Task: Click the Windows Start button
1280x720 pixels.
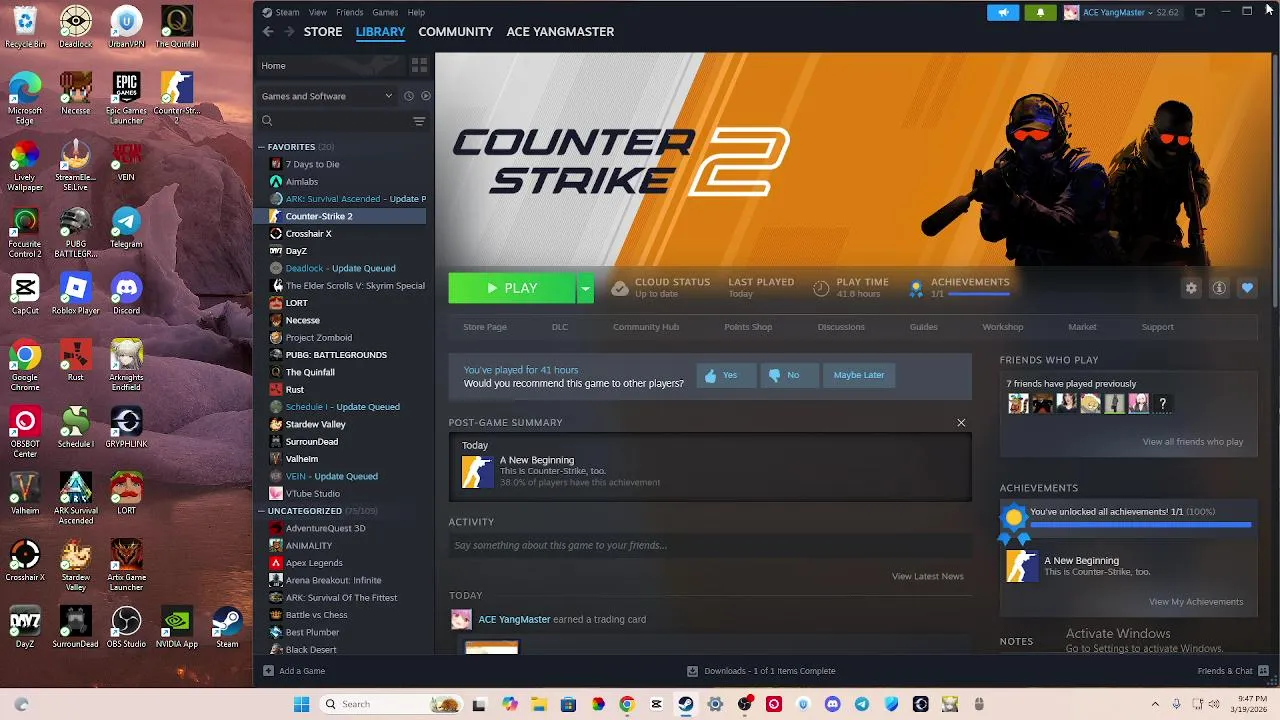Action: (301, 704)
